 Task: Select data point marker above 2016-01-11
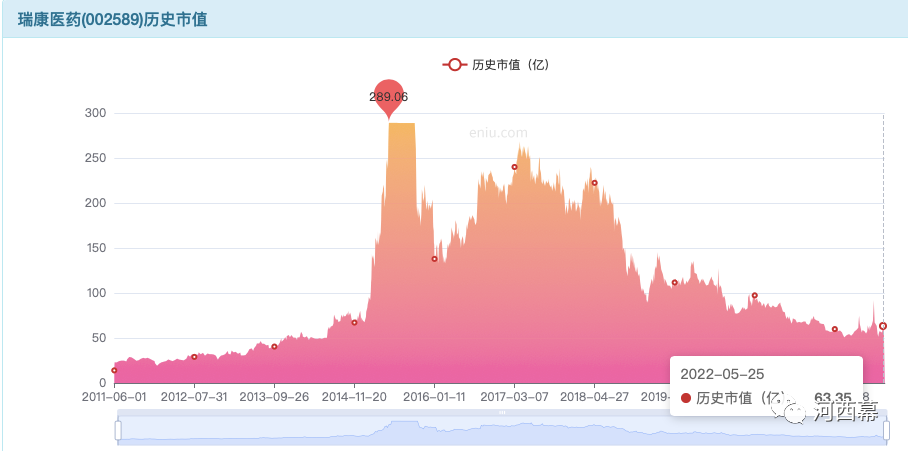(x=434, y=259)
